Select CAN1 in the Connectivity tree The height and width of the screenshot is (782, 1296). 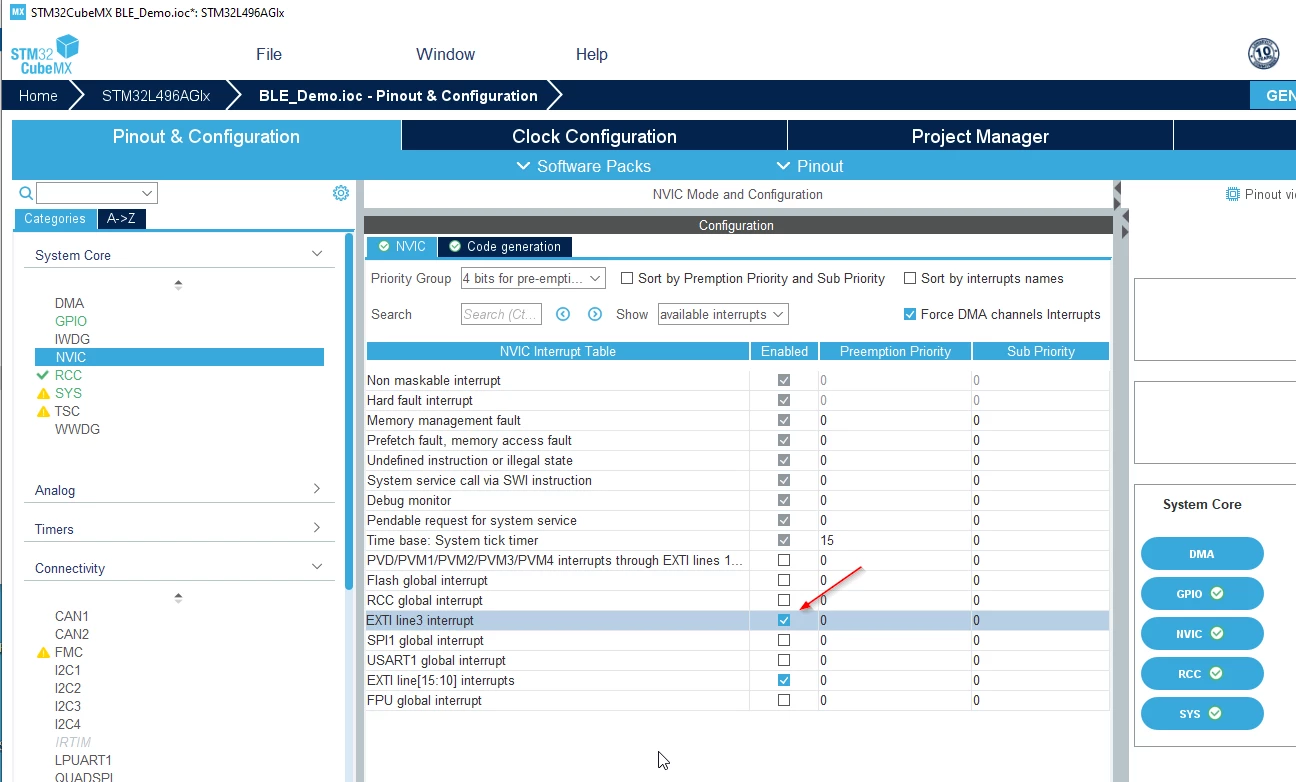tap(72, 616)
